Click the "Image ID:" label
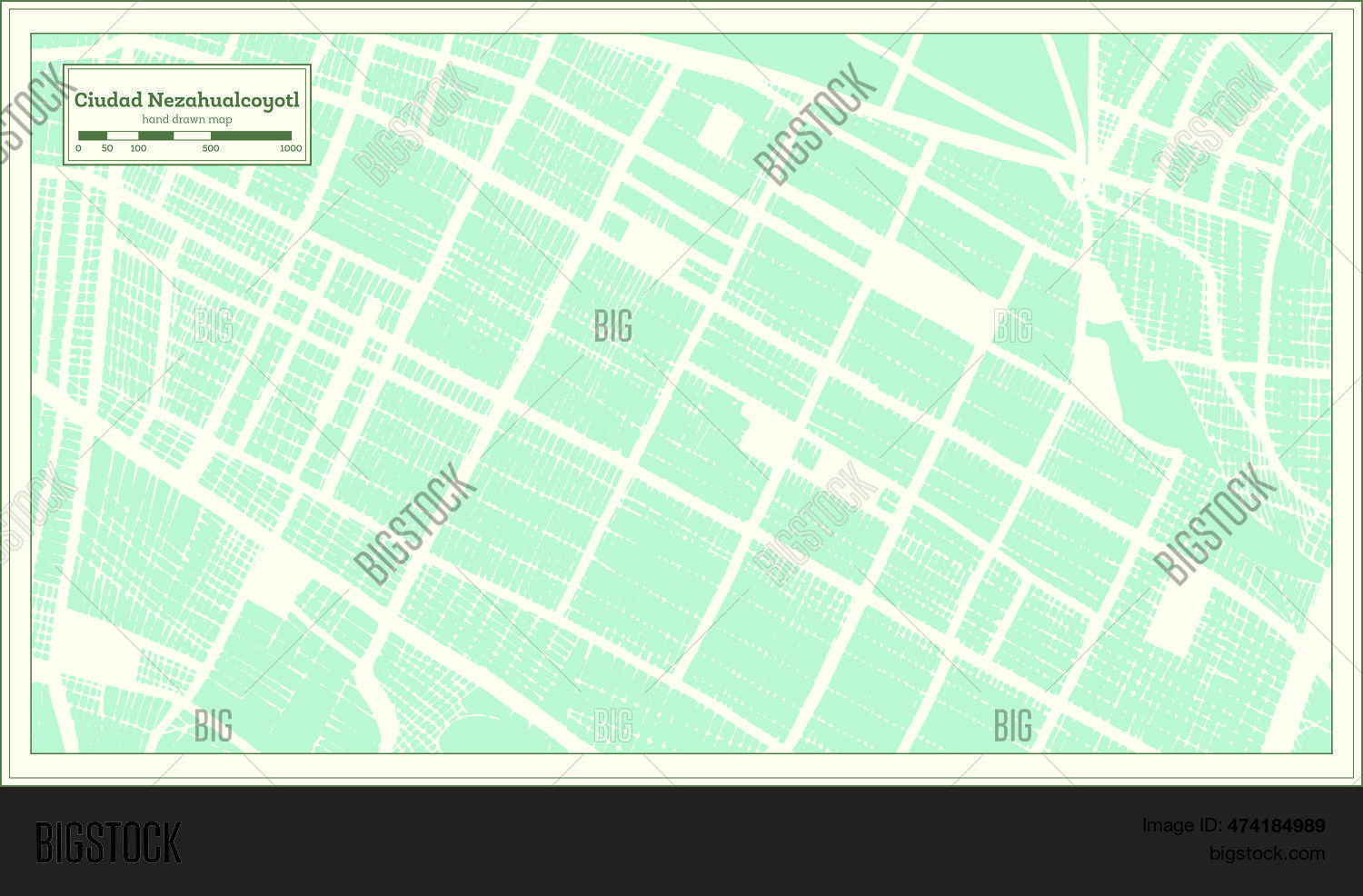 (x=1182, y=826)
